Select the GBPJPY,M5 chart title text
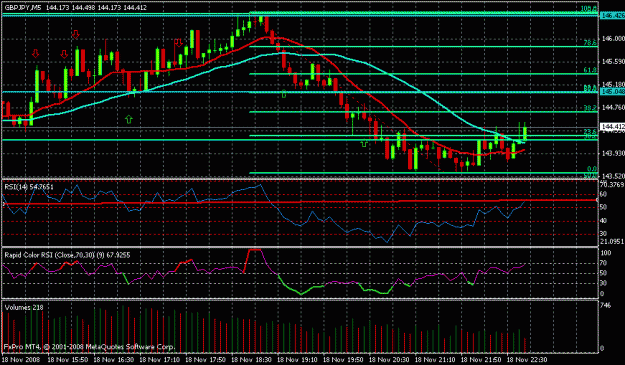625x365 pixels. pyautogui.click(x=23, y=8)
